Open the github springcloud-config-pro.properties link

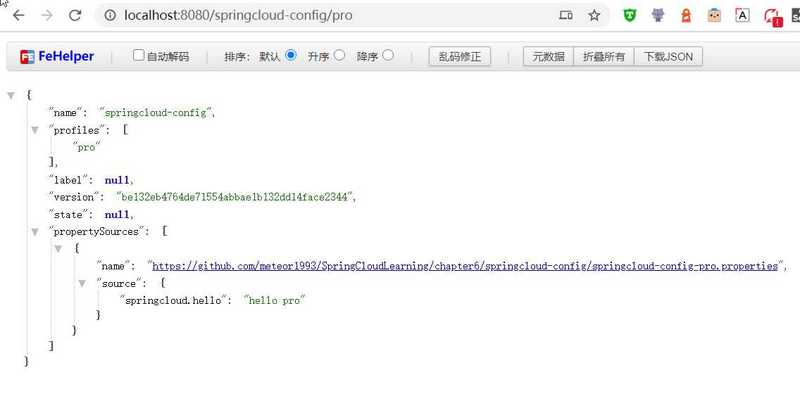[x=465, y=266]
